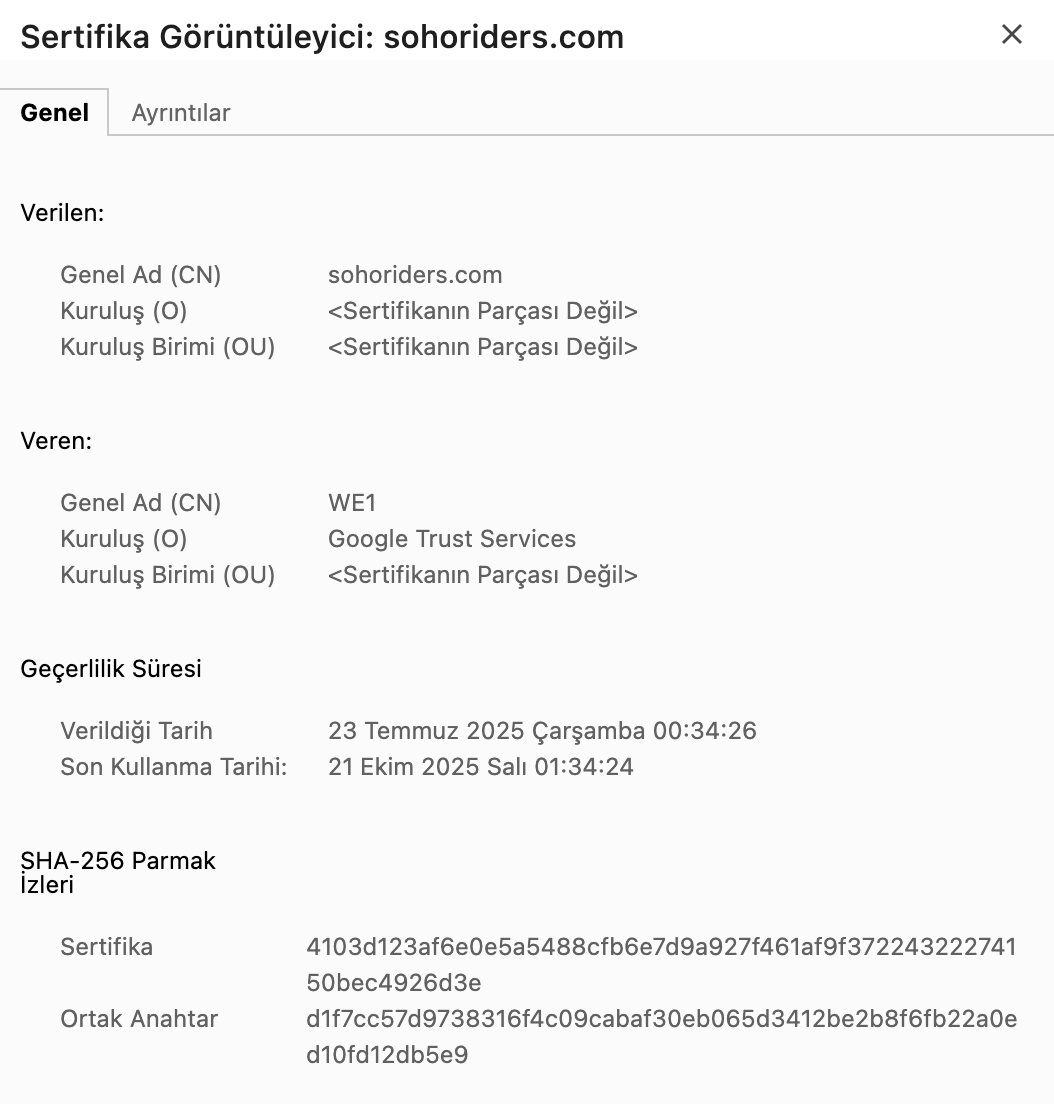
Task: Click the Veren section heading
Action: [56, 441]
